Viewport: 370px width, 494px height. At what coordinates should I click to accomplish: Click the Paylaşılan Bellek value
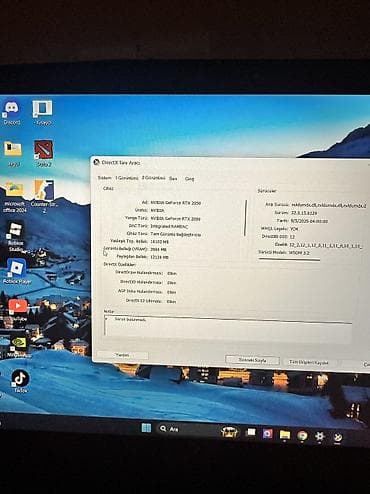[x=160, y=257]
